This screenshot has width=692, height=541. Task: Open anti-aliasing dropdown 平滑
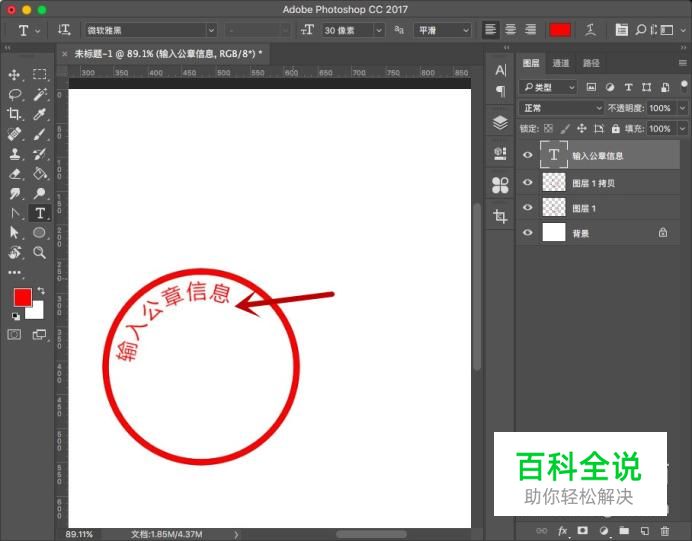pos(443,30)
